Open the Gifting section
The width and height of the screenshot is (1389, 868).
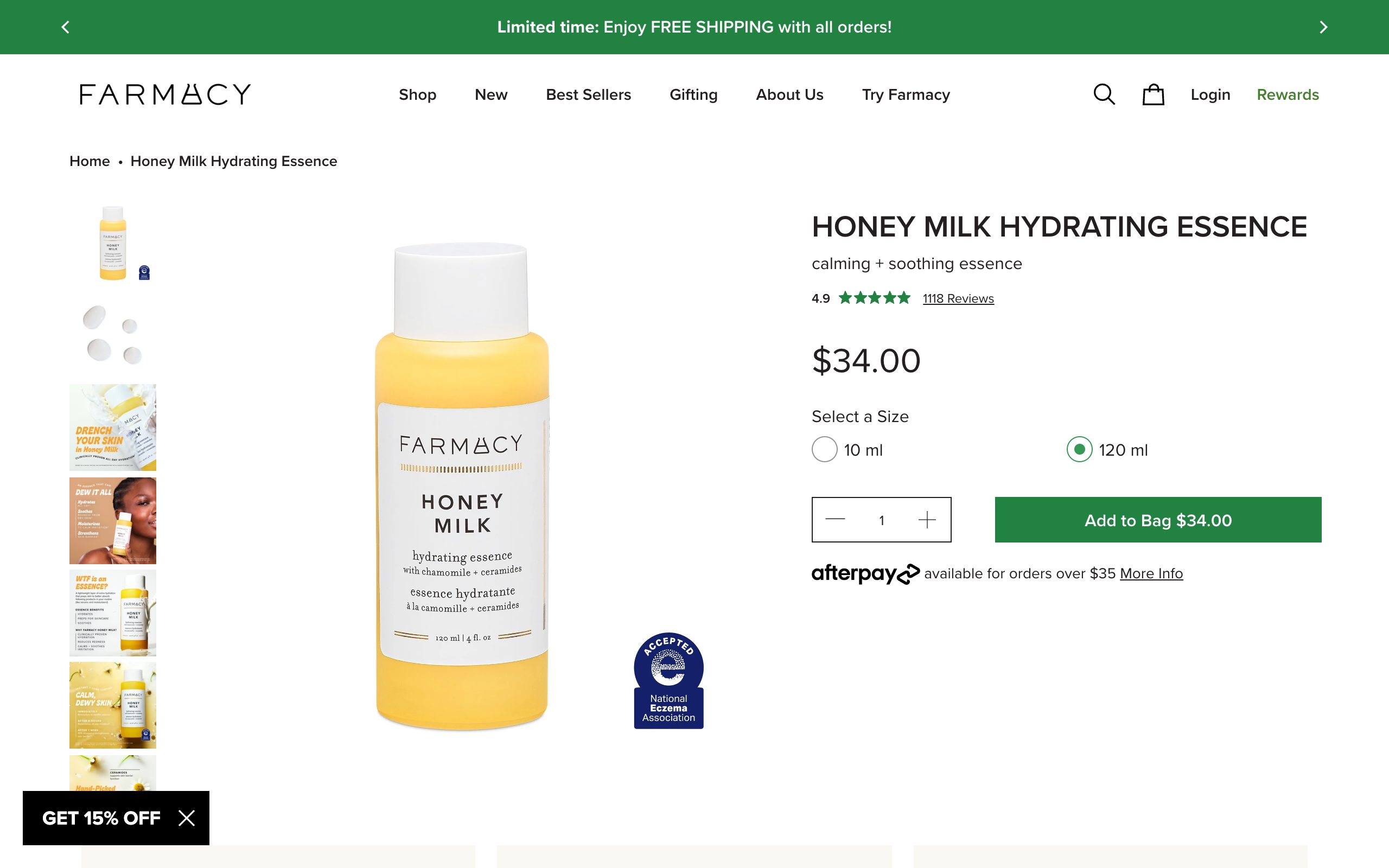[x=693, y=95]
